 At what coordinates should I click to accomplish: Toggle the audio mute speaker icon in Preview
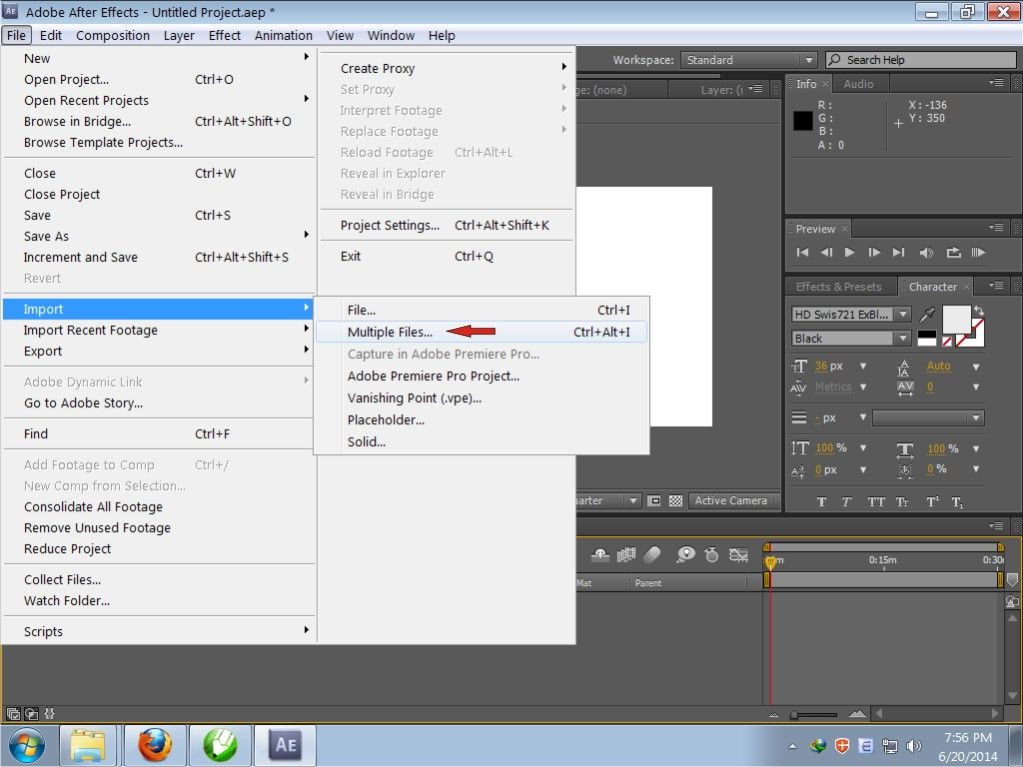coord(926,252)
